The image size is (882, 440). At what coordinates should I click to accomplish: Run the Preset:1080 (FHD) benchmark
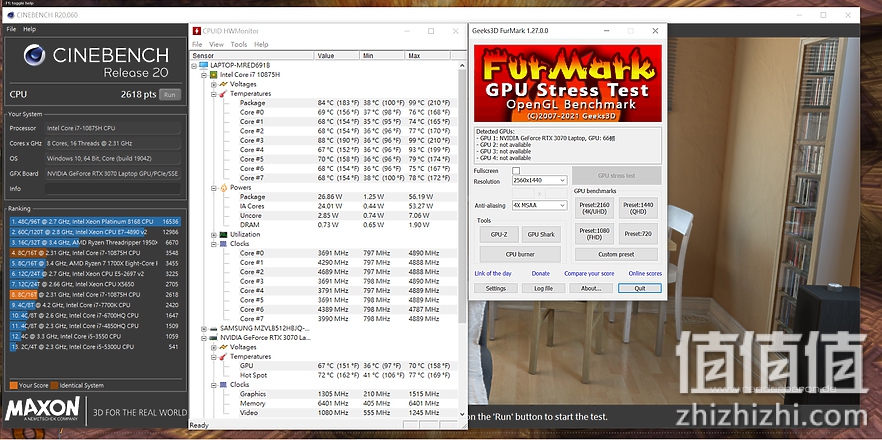(594, 234)
